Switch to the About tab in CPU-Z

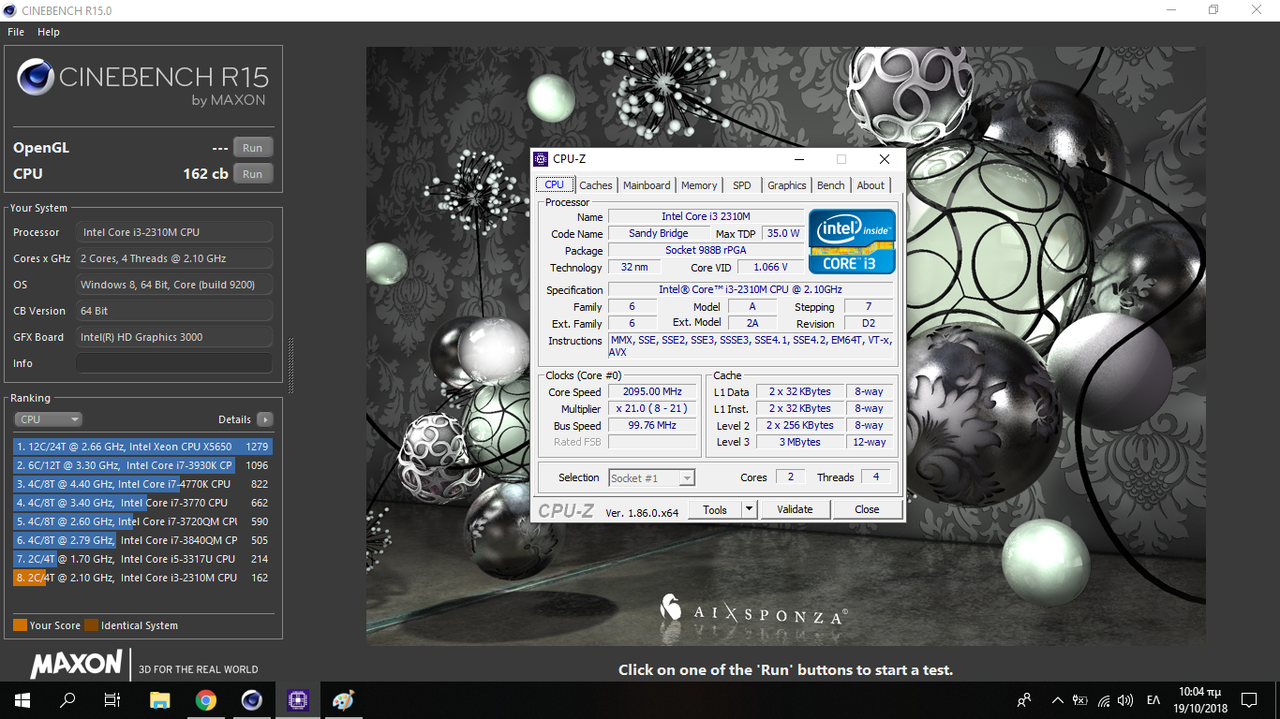871,185
